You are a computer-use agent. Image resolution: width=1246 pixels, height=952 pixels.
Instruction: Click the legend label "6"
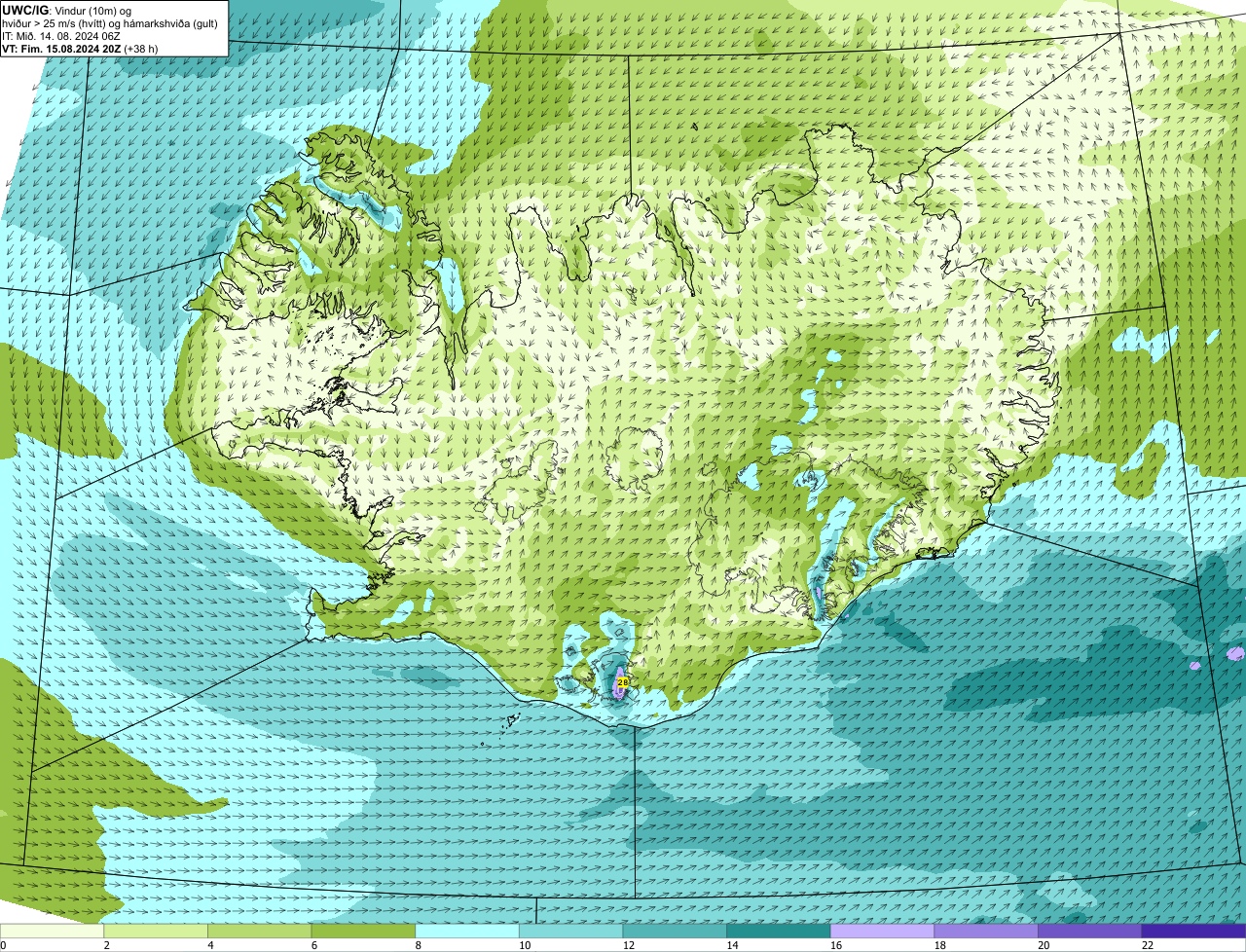[313, 945]
